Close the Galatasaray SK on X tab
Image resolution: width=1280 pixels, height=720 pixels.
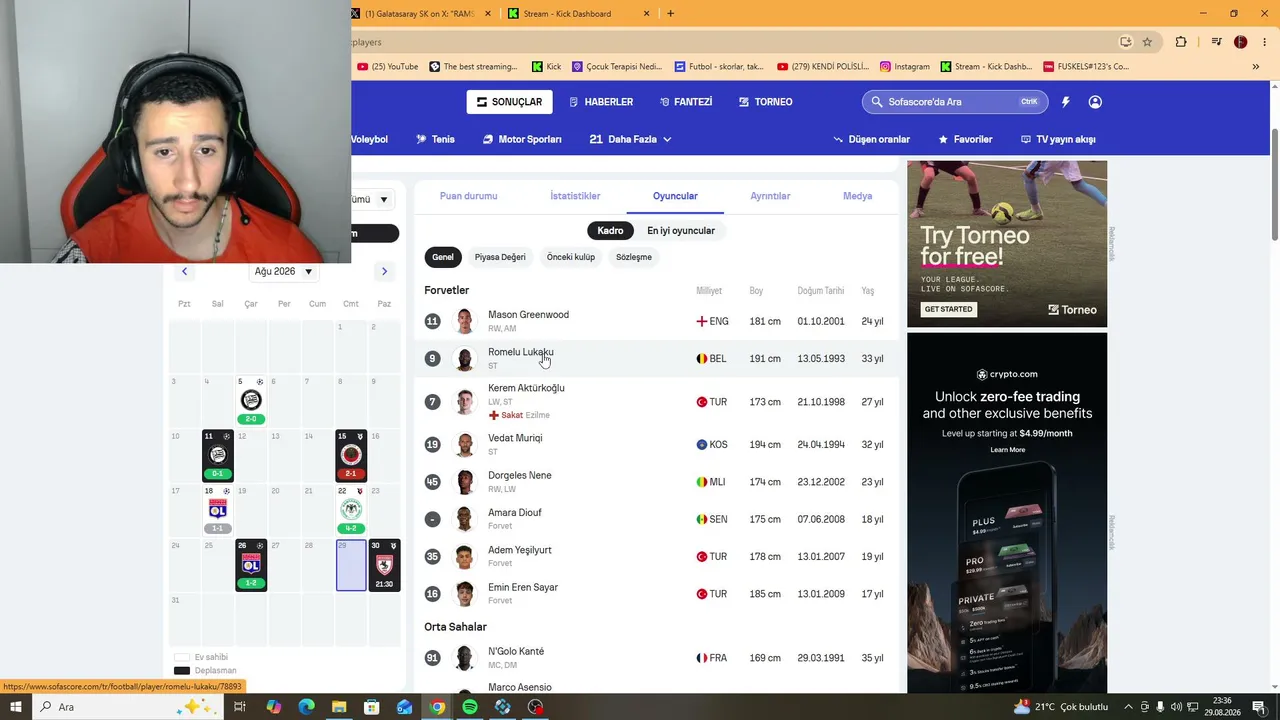tap(488, 13)
